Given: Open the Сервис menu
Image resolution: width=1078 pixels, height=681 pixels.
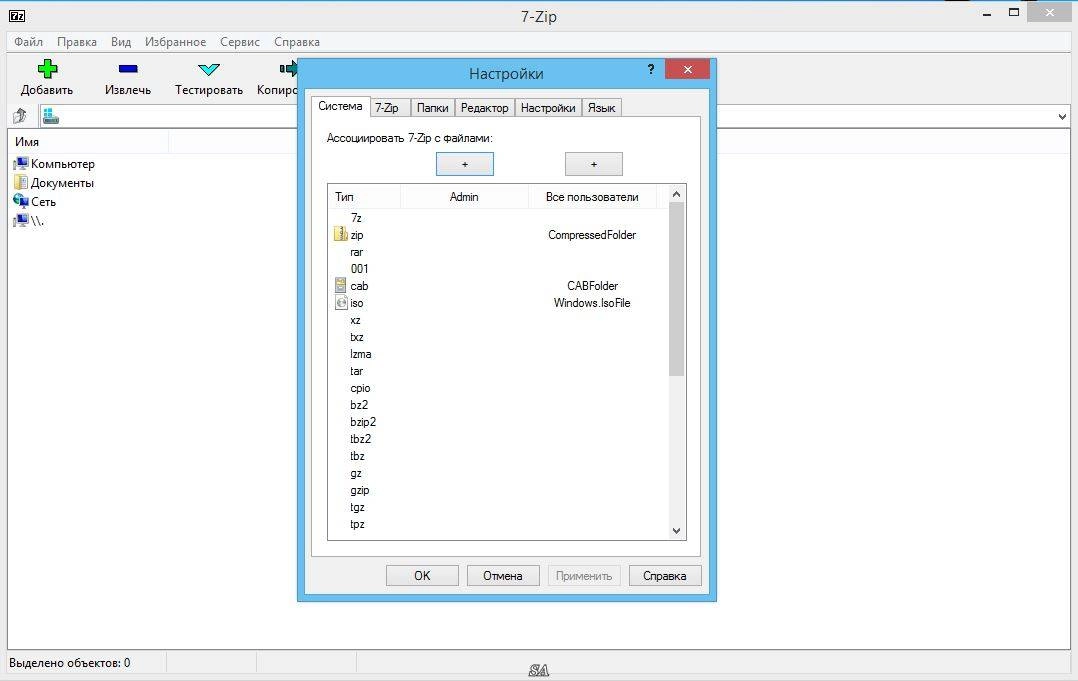Looking at the screenshot, I should (240, 42).
